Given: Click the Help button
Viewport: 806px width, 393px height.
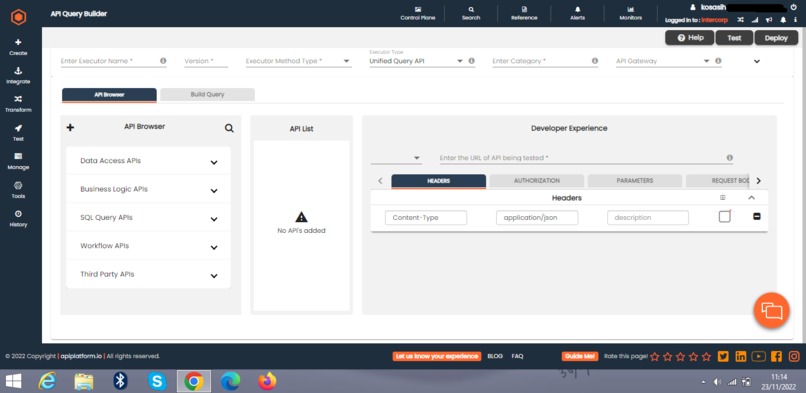Looking at the screenshot, I should click(690, 38).
